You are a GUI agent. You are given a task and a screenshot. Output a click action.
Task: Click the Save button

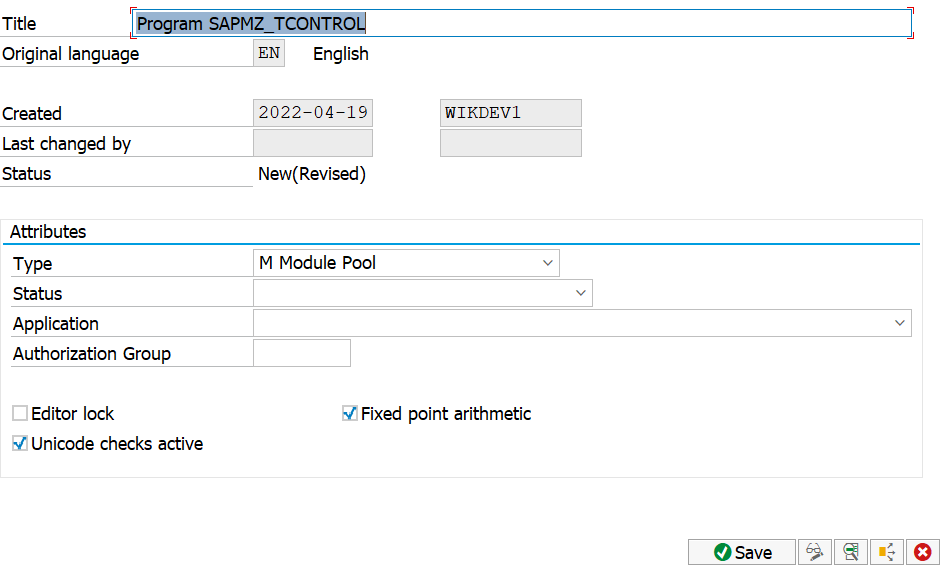point(742,552)
